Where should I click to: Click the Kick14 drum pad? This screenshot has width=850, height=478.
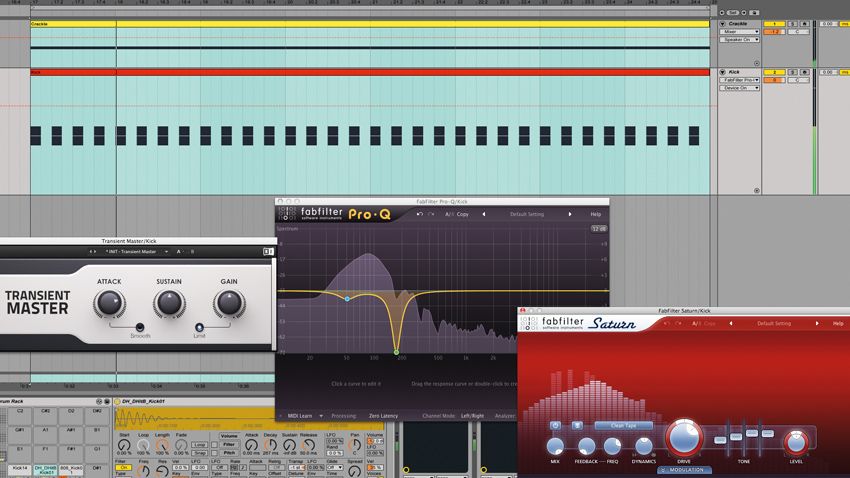point(20,469)
